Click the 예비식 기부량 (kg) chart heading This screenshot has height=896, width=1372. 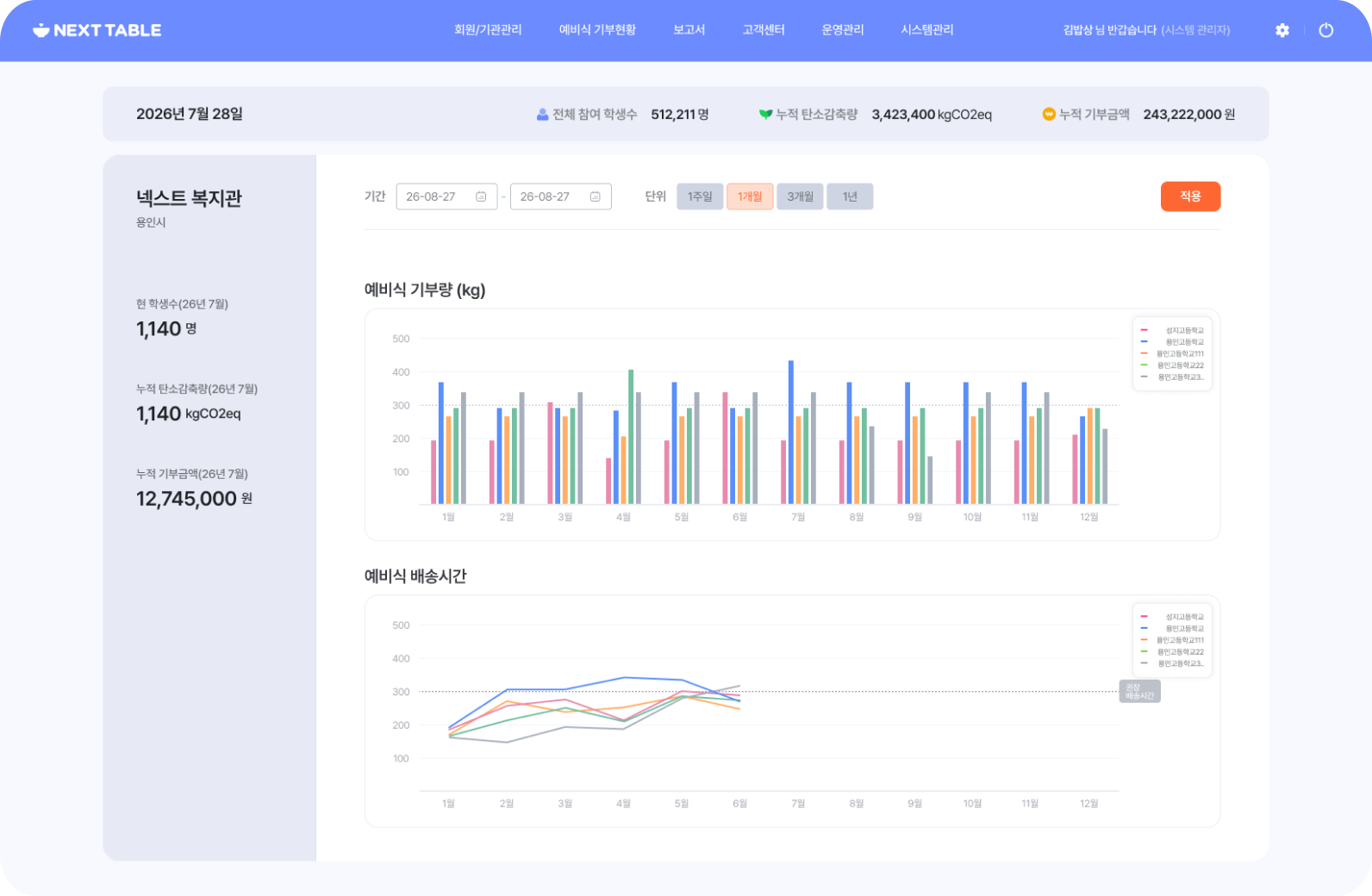point(425,290)
